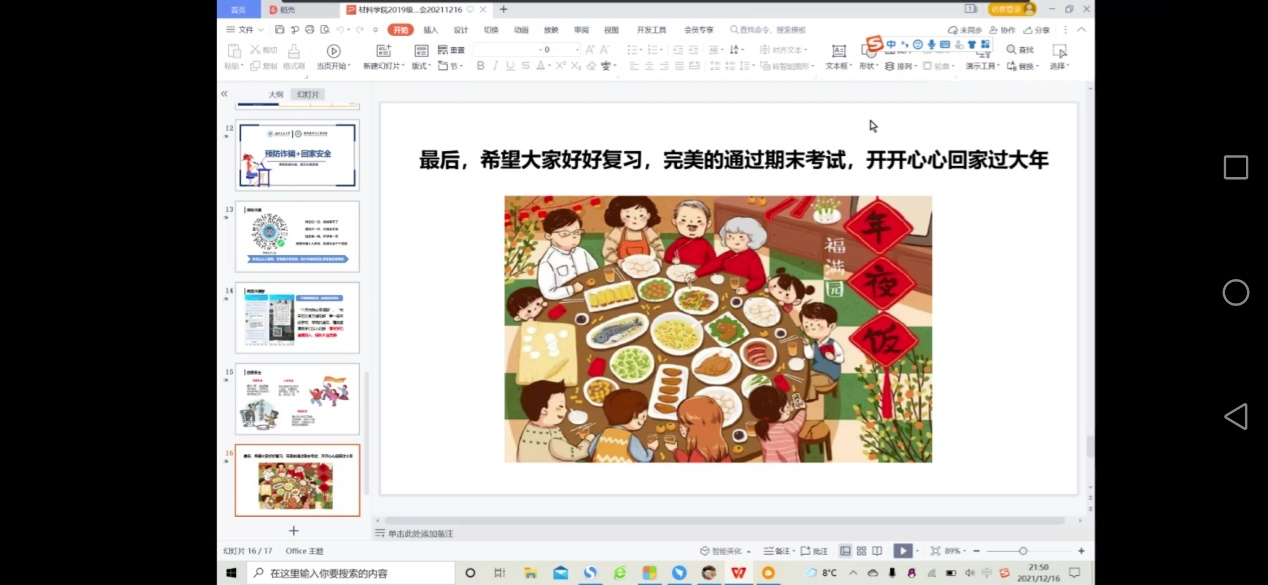Image resolution: width=1268 pixels, height=585 pixels.
Task: Insert a Text Box from the ribbon
Action: pos(839,51)
